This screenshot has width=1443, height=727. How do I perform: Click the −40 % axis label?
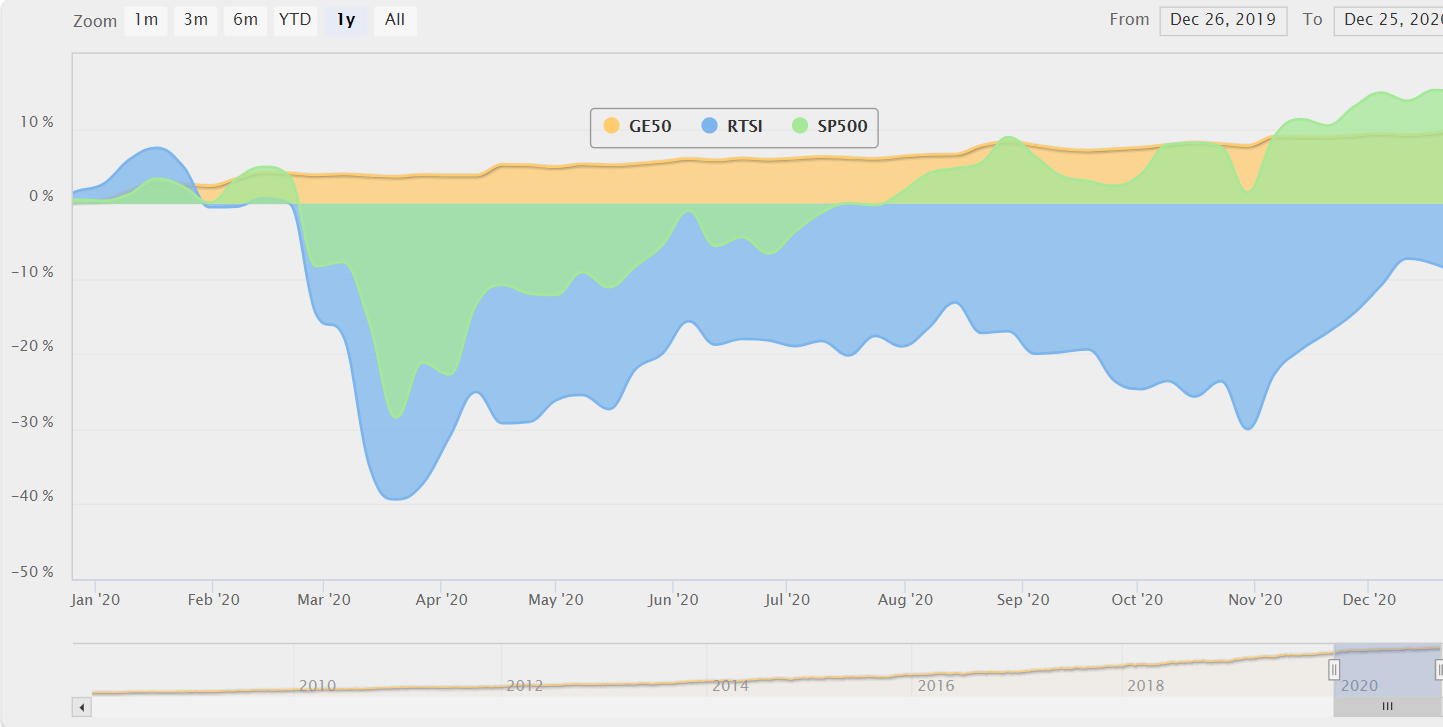tap(32, 497)
